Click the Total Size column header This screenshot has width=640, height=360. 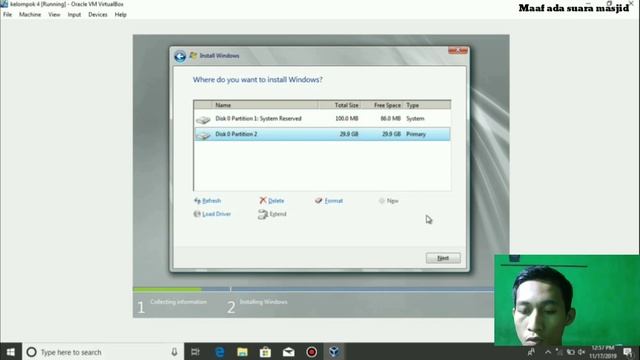tap(340, 105)
